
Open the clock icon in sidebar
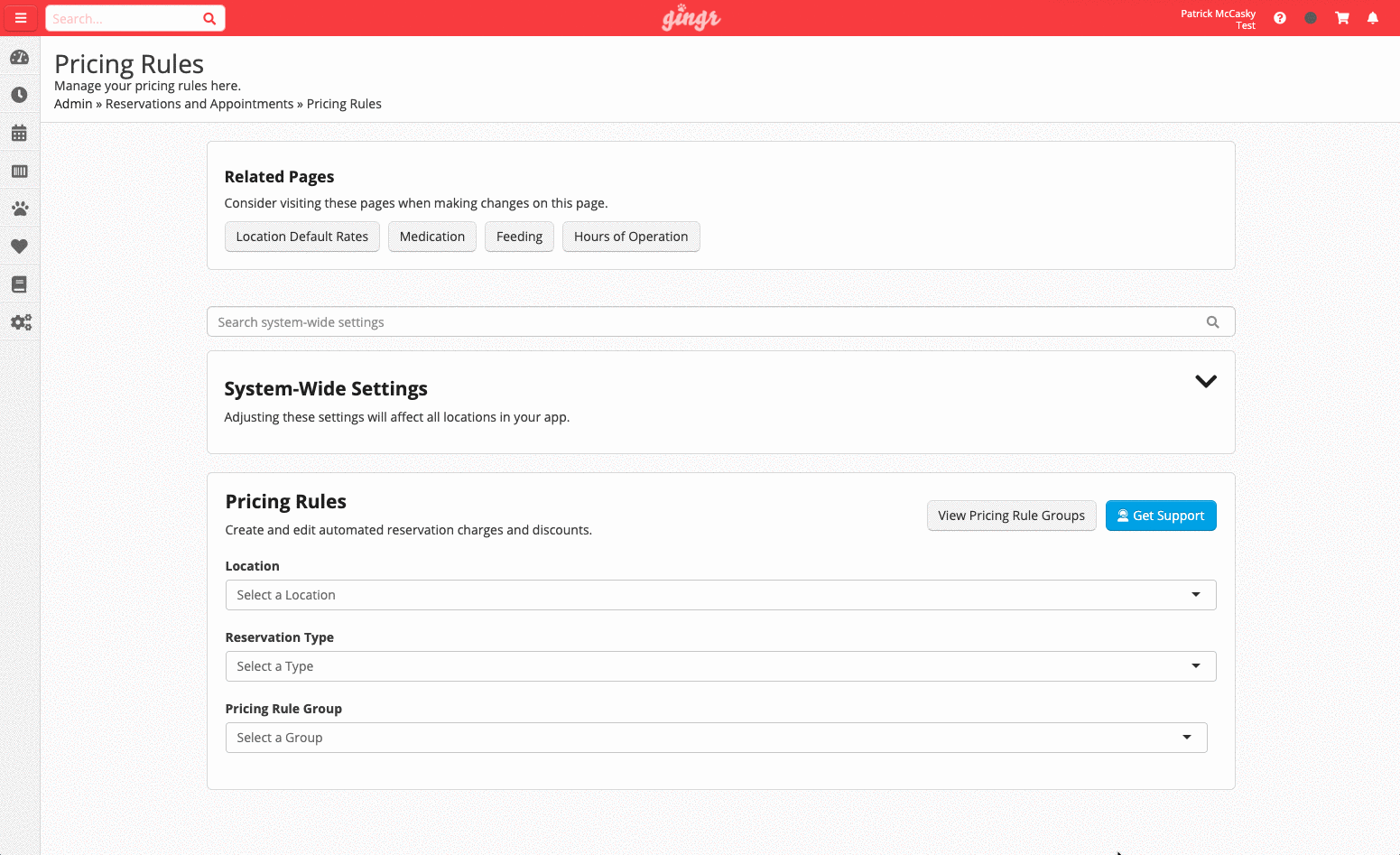19,95
